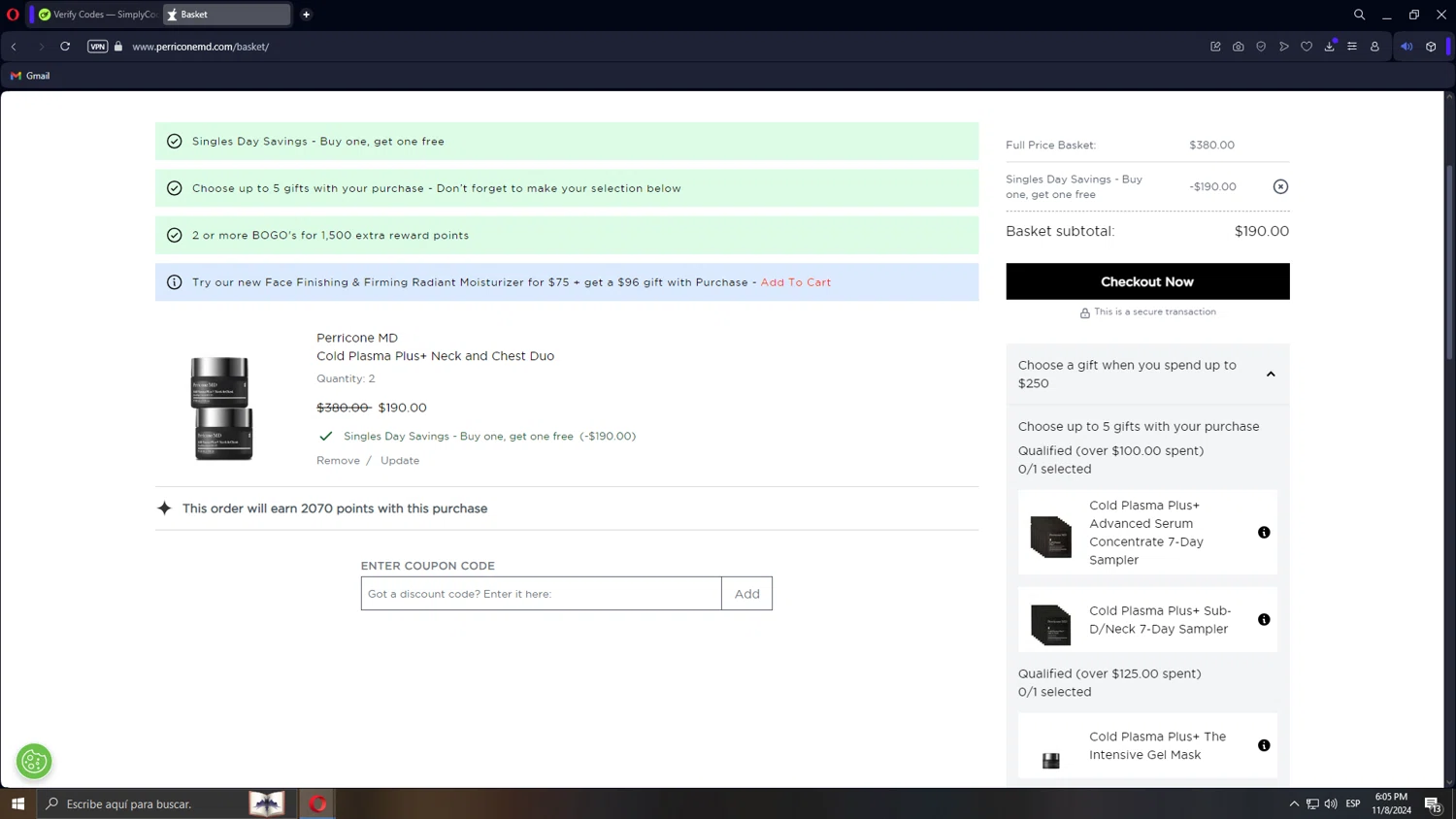This screenshot has width=1456, height=819.
Task: Open the cookie preferences green icon
Action: (34, 762)
